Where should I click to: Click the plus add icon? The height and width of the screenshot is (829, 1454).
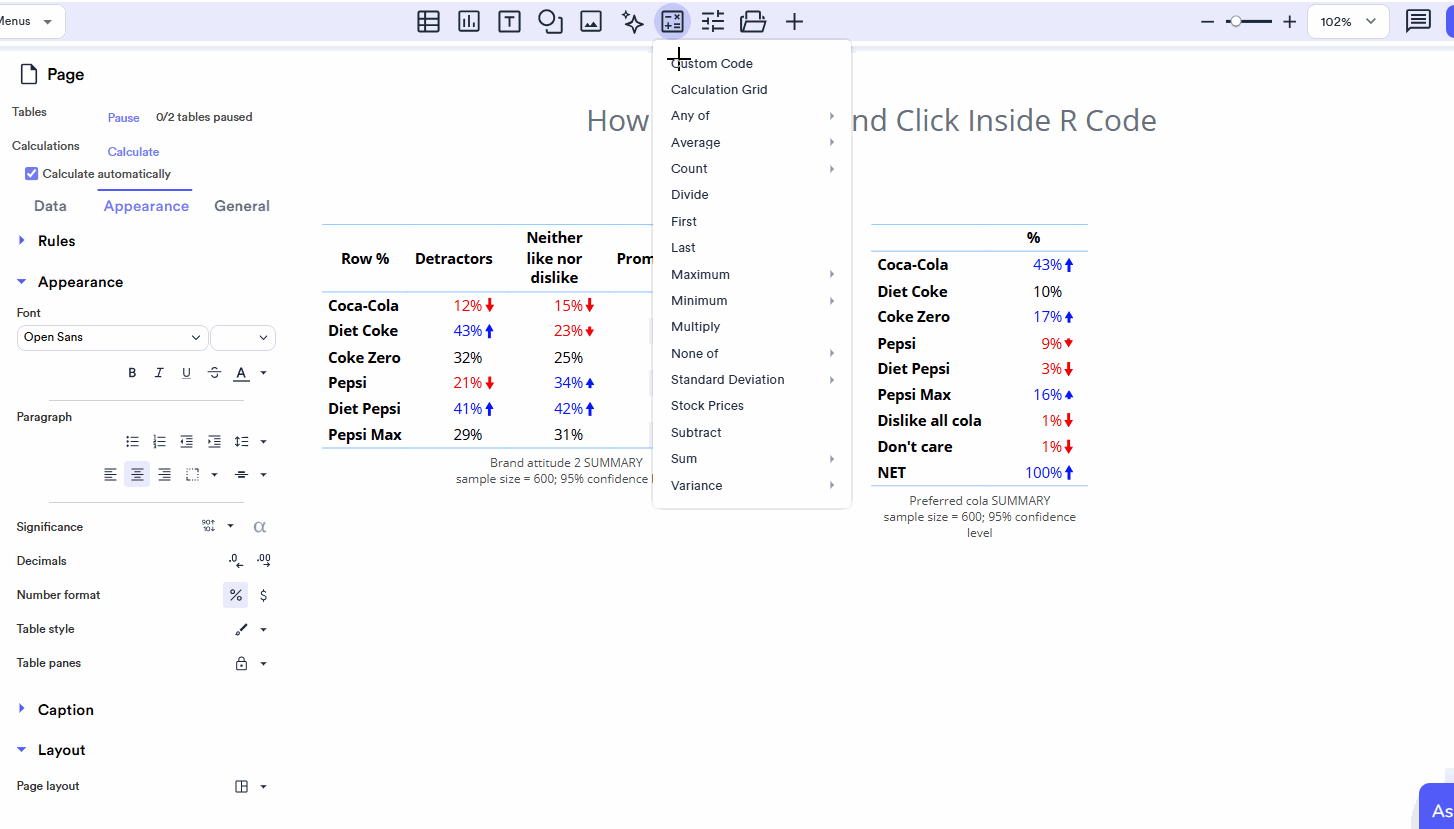pyautogui.click(x=794, y=21)
